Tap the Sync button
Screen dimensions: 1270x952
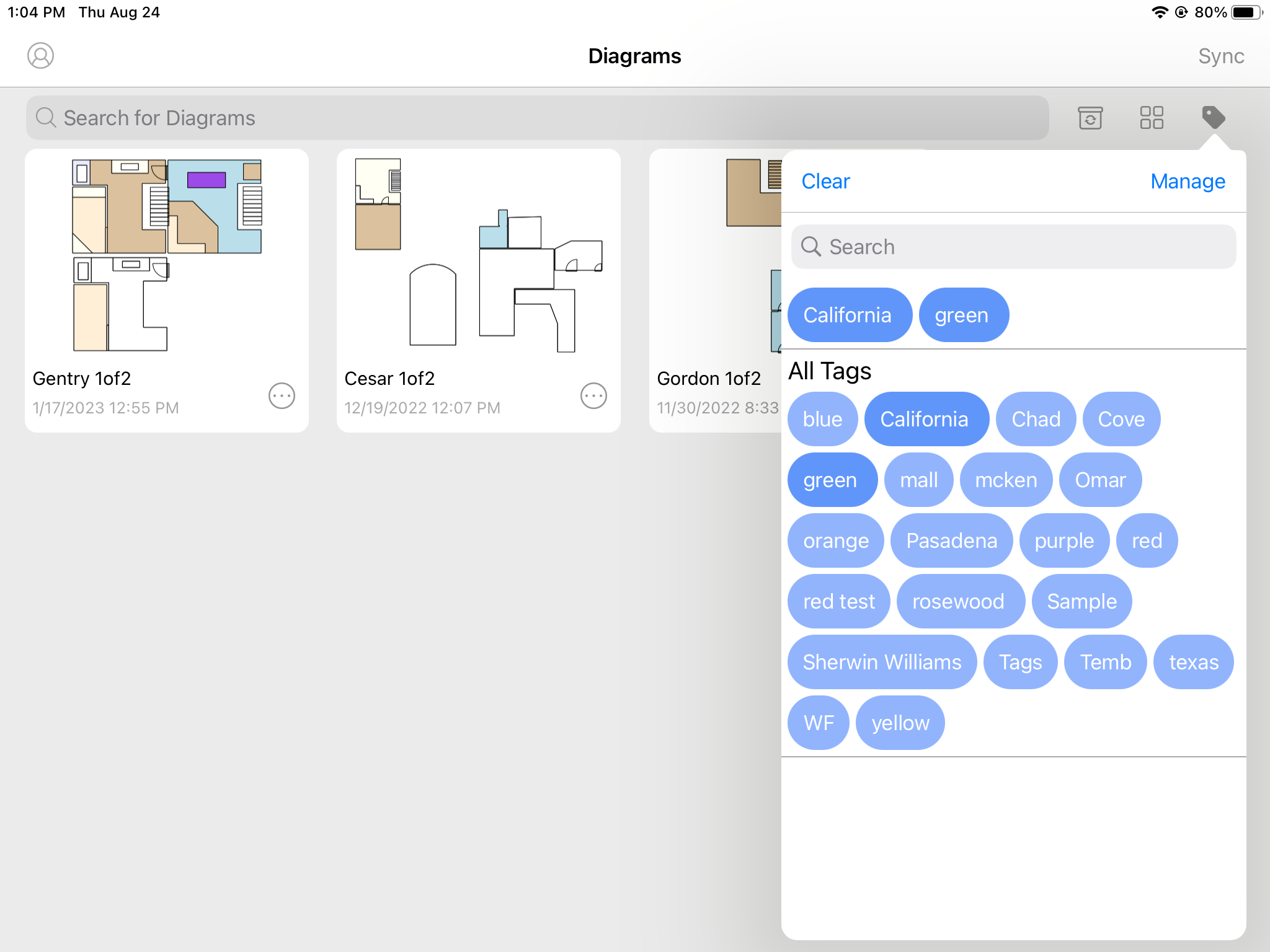pos(1220,56)
